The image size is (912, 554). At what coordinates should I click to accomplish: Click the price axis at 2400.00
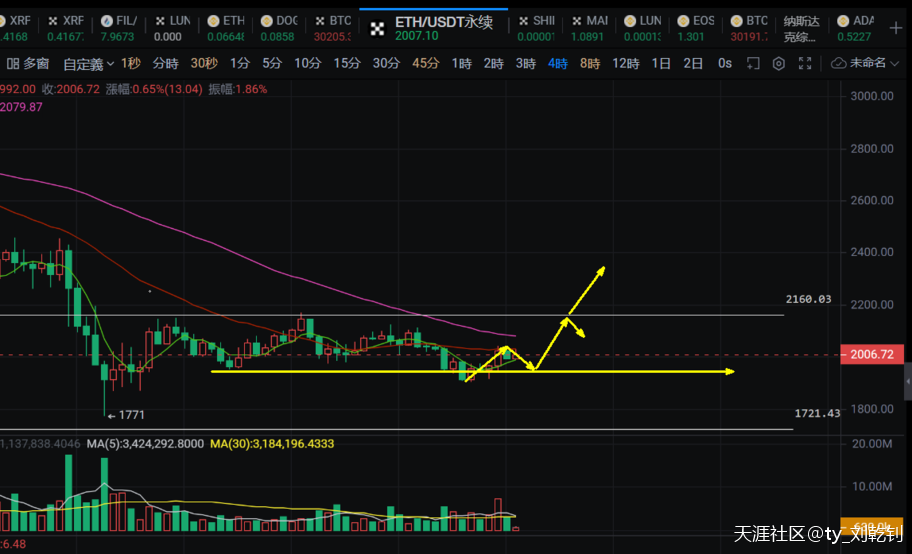pos(872,252)
